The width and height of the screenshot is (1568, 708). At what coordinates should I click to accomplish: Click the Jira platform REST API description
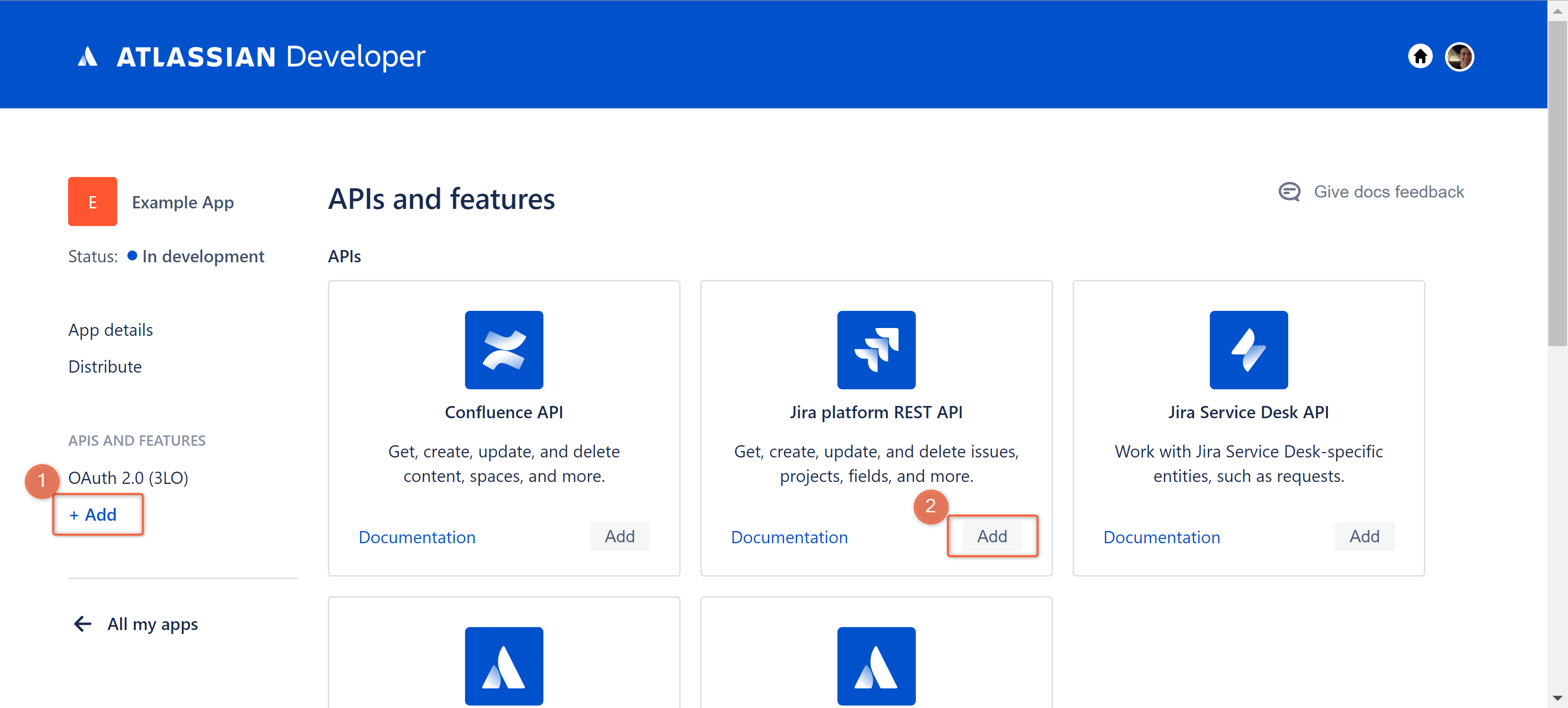(x=876, y=464)
